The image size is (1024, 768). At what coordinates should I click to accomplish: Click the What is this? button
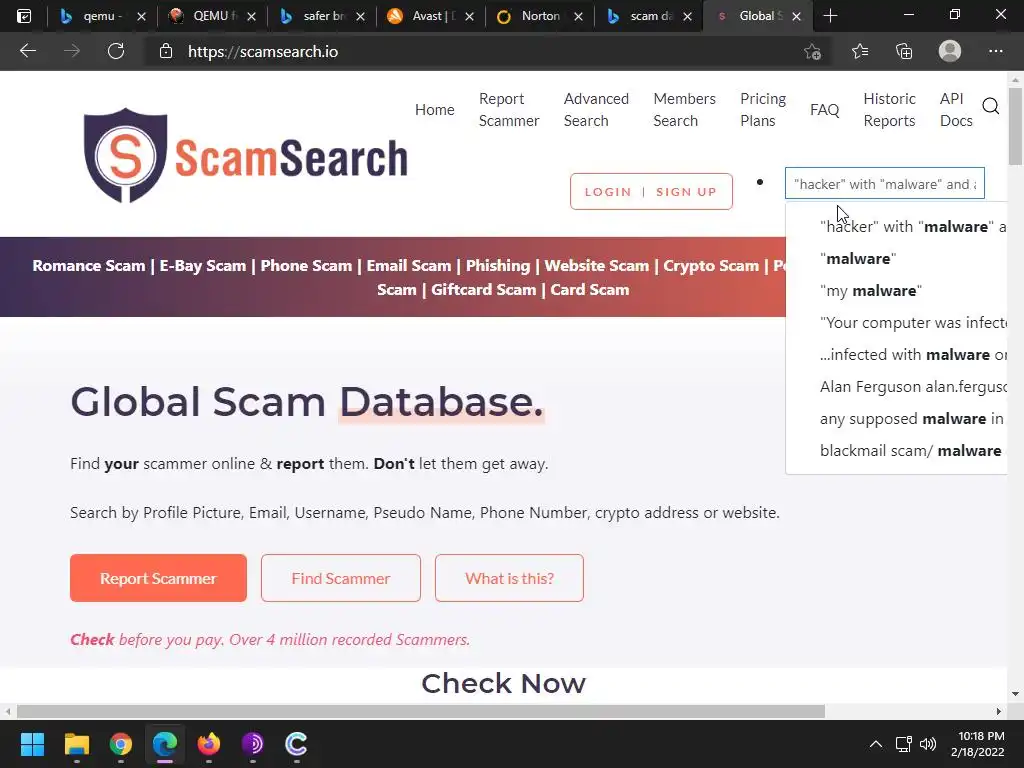[x=509, y=578]
